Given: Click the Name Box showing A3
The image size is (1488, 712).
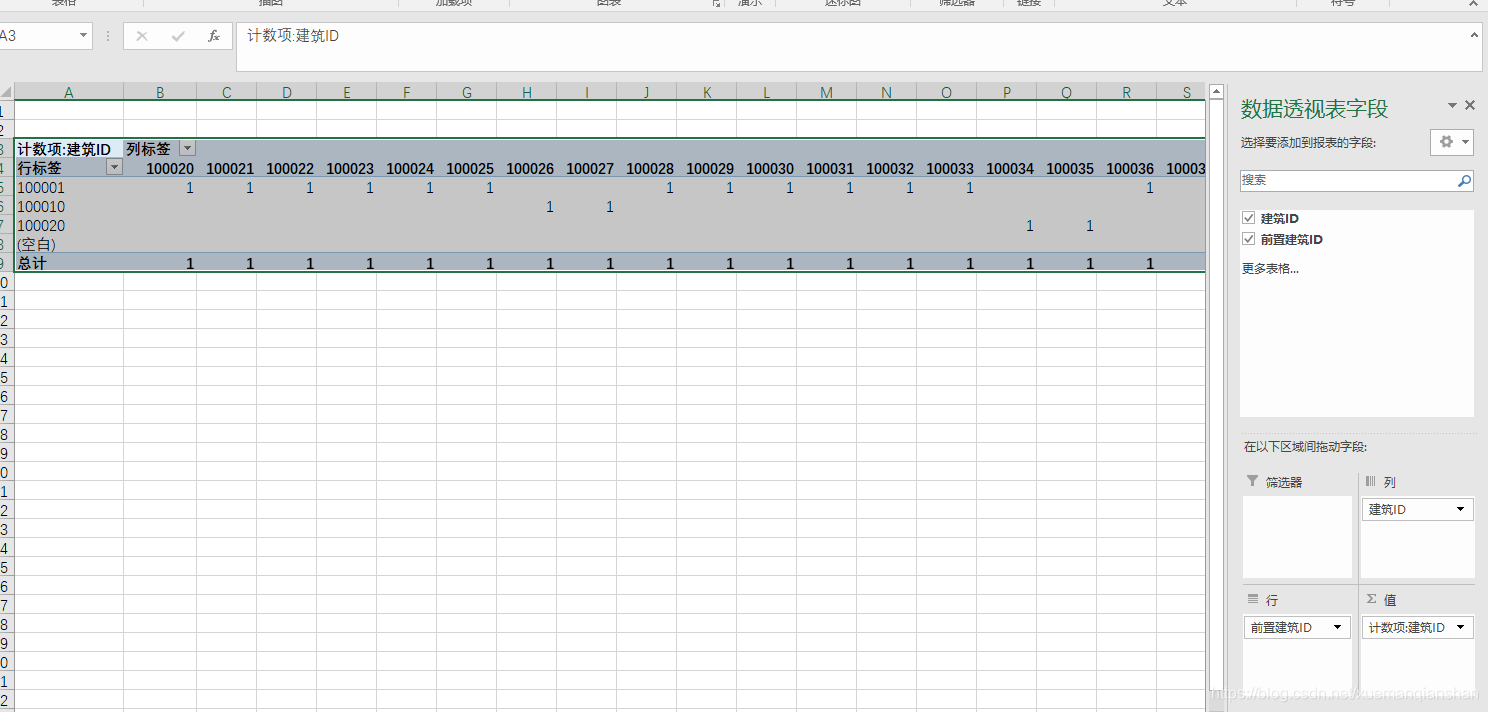Looking at the screenshot, I should point(37,36).
